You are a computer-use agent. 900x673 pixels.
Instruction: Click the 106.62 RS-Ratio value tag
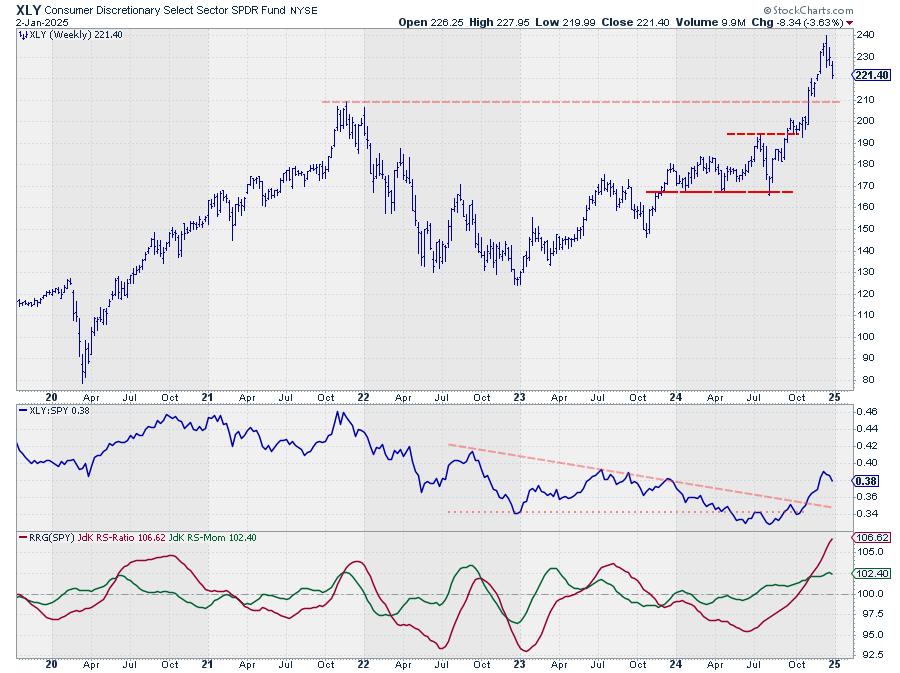872,538
